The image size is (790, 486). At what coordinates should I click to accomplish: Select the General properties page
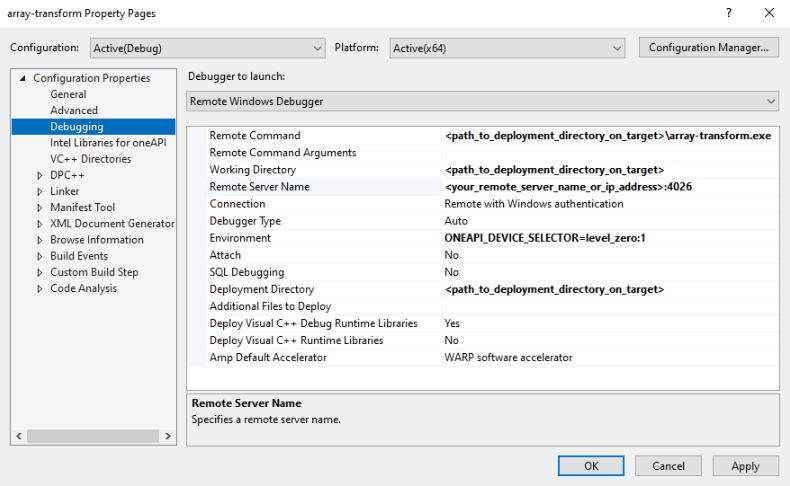pyautogui.click(x=68, y=94)
